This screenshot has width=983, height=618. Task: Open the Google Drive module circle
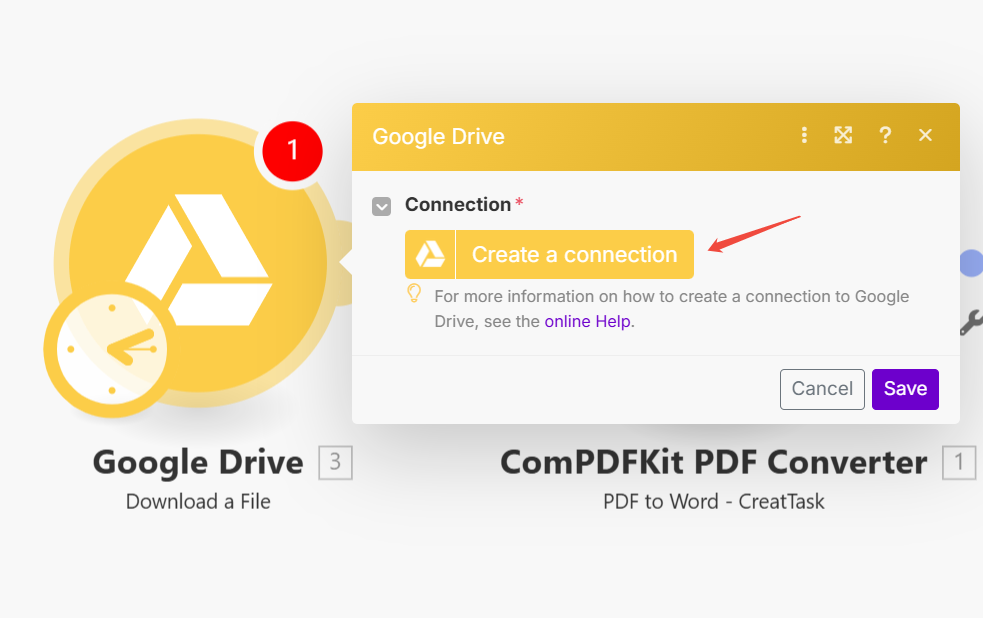click(198, 262)
